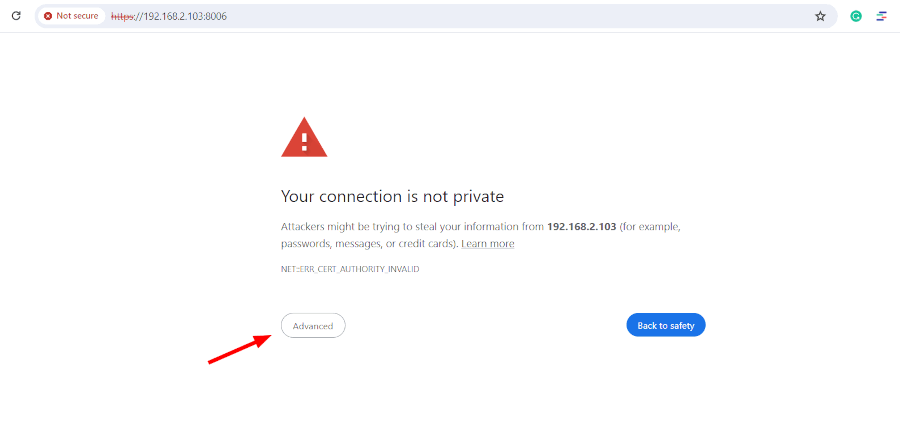The width and height of the screenshot is (900, 443).
Task: Open the Not secure site information chip
Action: (x=71, y=16)
